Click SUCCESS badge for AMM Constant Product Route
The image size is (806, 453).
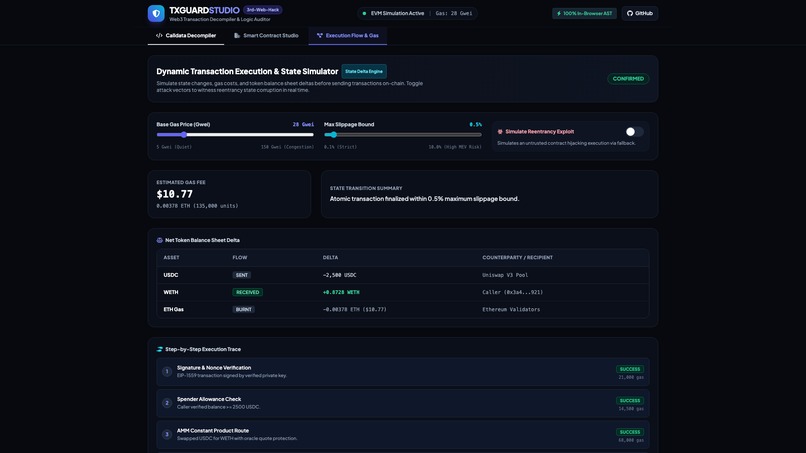tap(630, 432)
